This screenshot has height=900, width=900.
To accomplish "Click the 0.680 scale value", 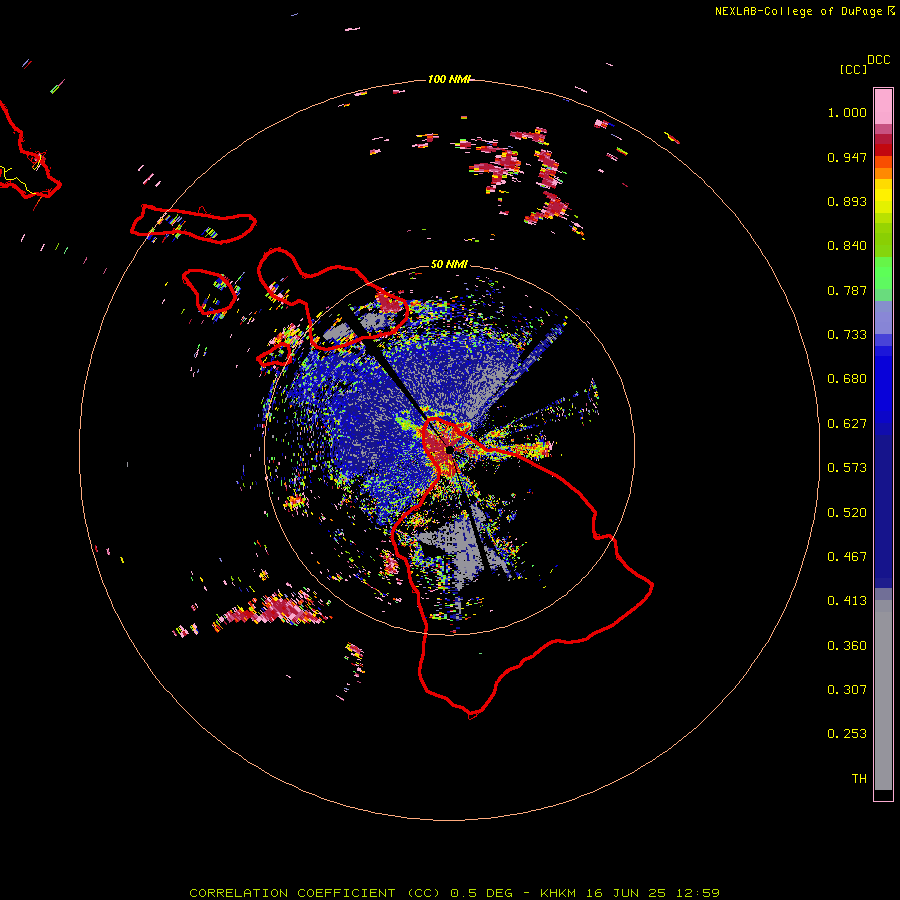I will tap(847, 379).
